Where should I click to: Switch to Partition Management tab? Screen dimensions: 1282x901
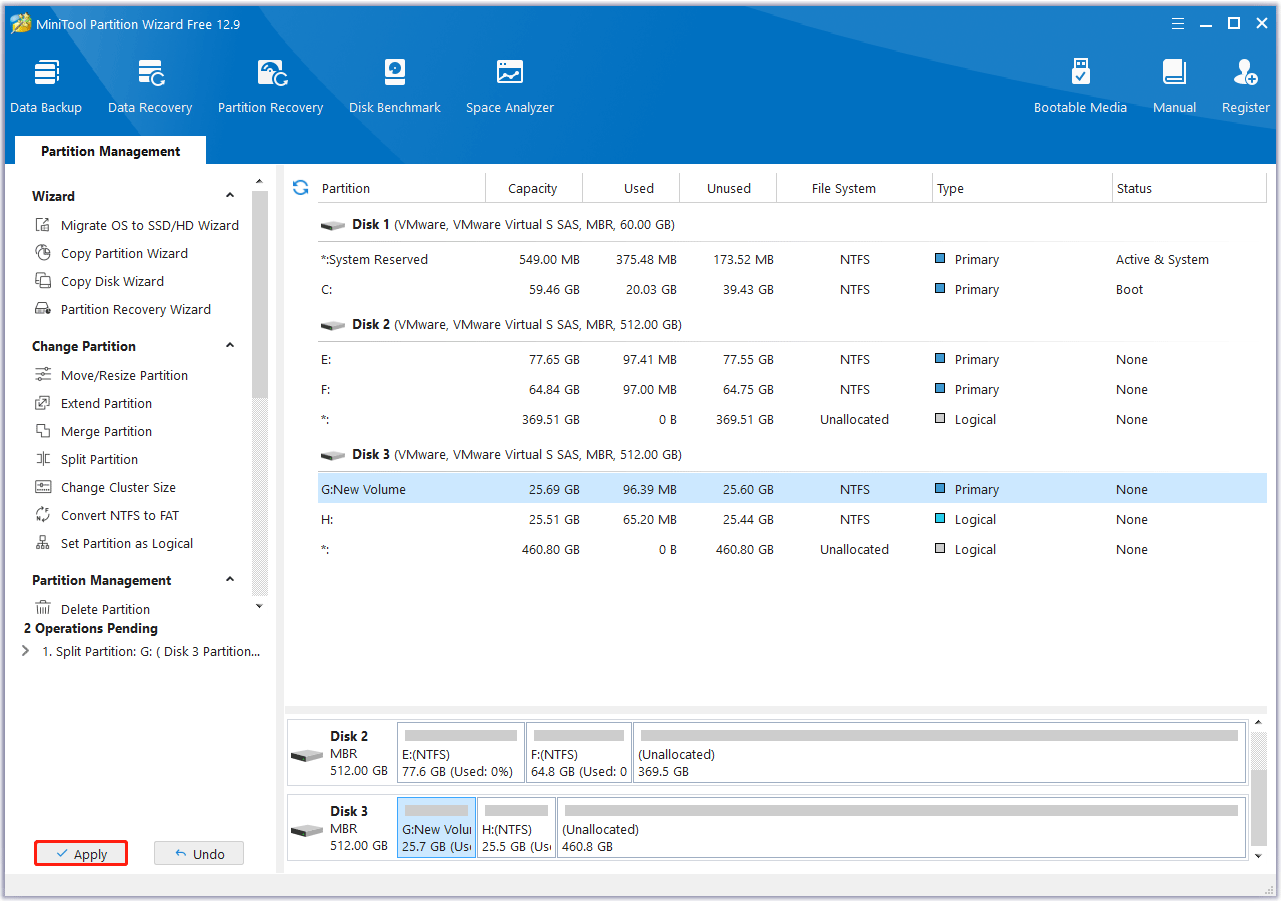[111, 151]
